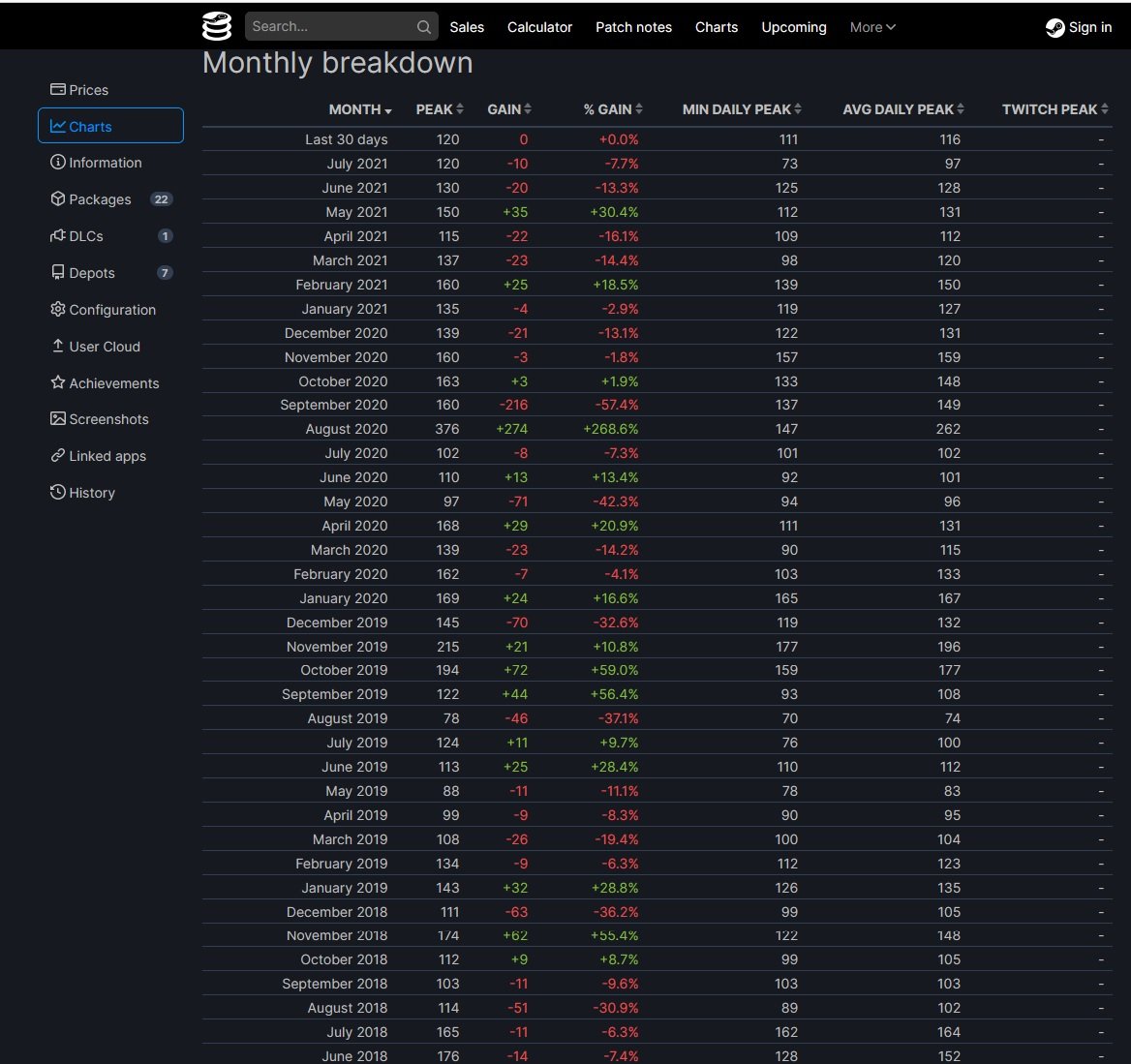The width and height of the screenshot is (1131, 1064).
Task: Sort by TWITCH PEAK column
Action: point(1054,109)
